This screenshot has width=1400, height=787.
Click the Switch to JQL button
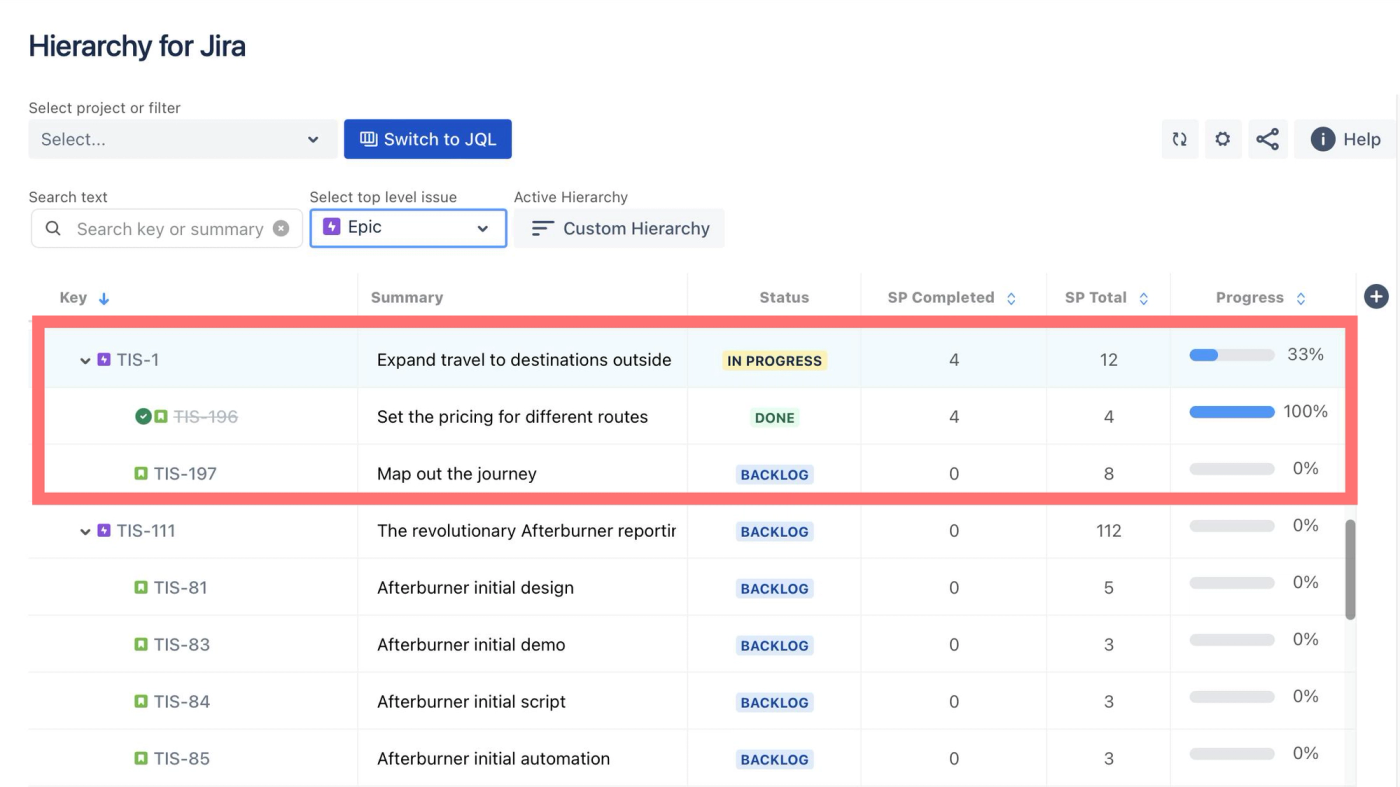428,139
